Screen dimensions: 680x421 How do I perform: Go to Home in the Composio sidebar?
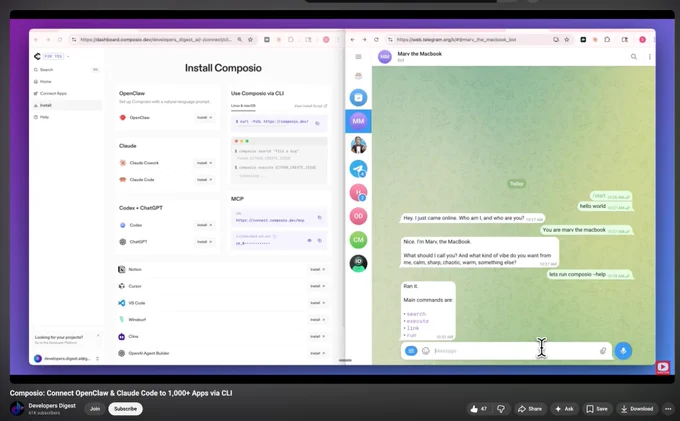(66, 82)
